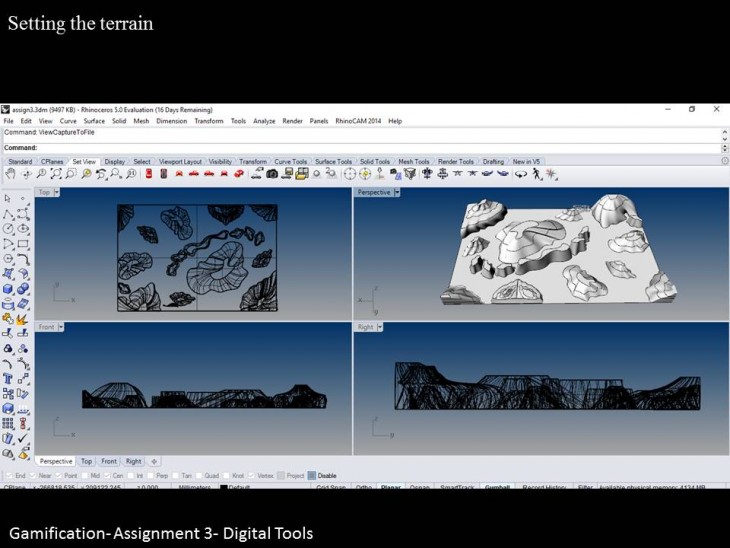730x548 pixels.
Task: Switch to the Mesh Tools toolbar tab
Action: 413,161
